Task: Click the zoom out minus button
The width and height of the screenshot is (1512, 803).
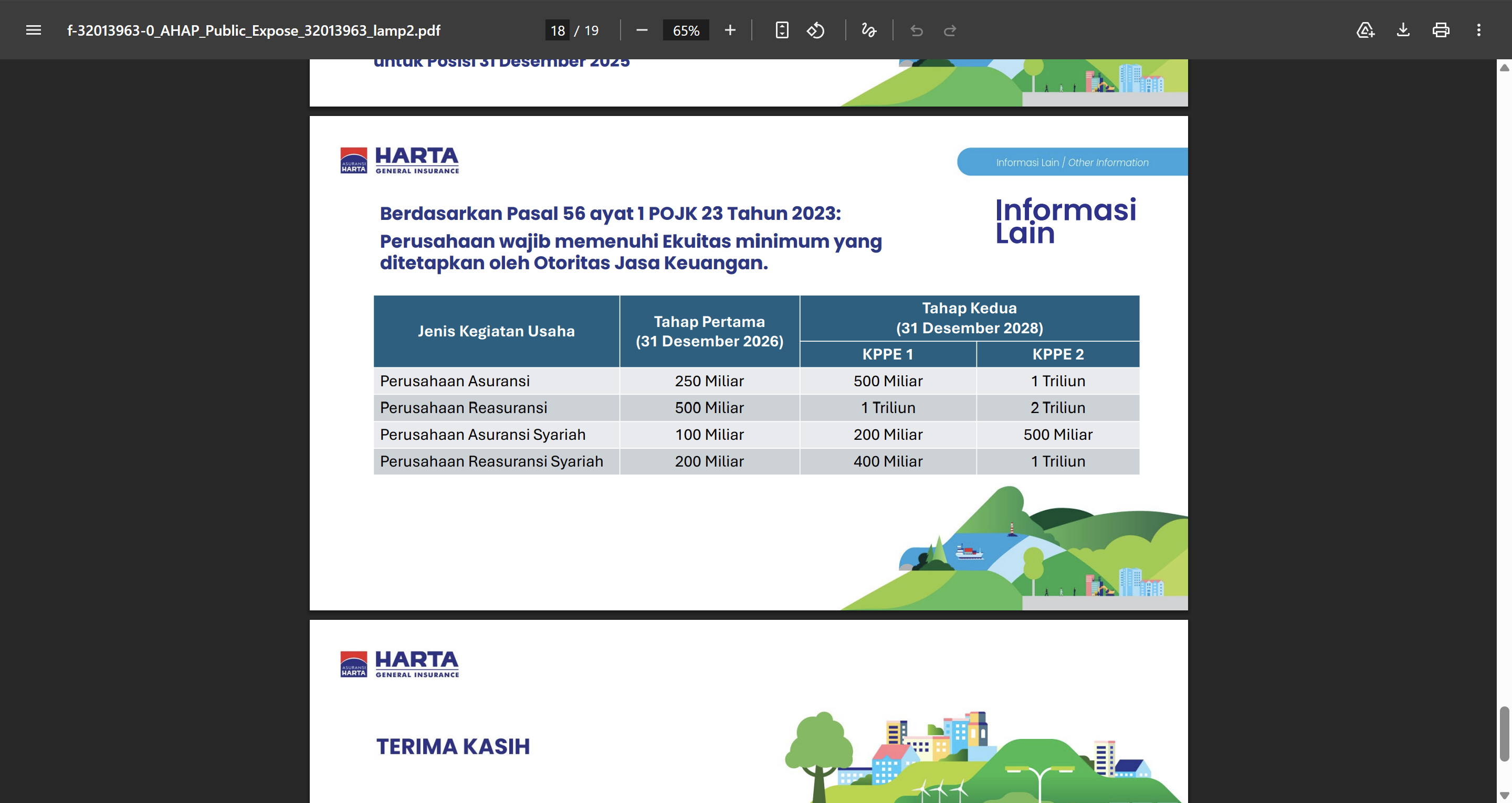Action: (x=642, y=30)
